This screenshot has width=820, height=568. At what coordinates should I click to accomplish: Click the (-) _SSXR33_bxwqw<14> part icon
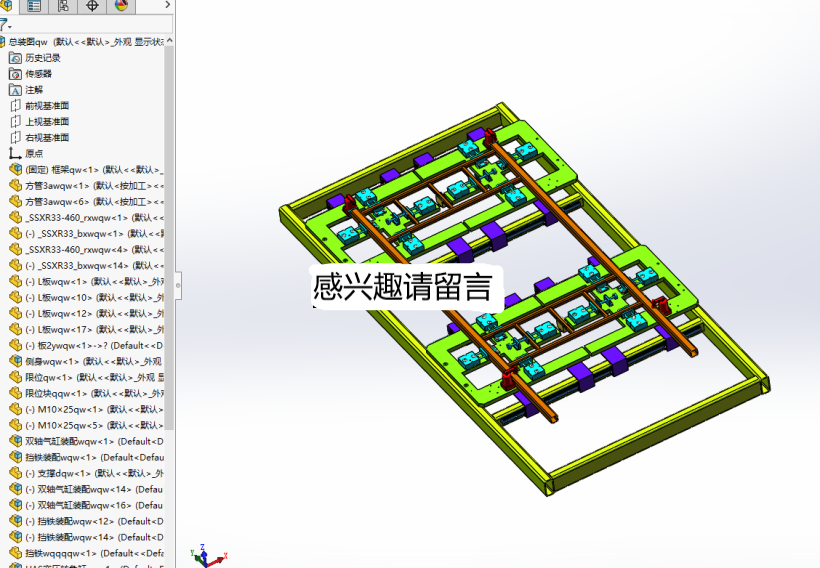coord(15,265)
